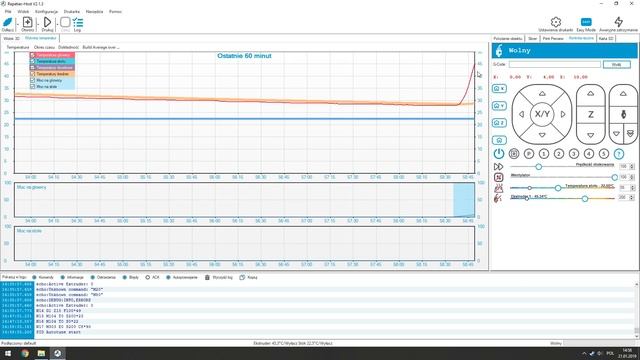Toggle extruder heater icon
Screen dimensions: 640x360
click(x=498, y=198)
